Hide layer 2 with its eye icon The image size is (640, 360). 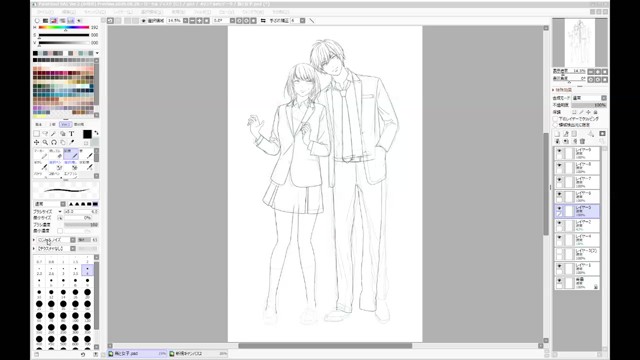pos(559,223)
